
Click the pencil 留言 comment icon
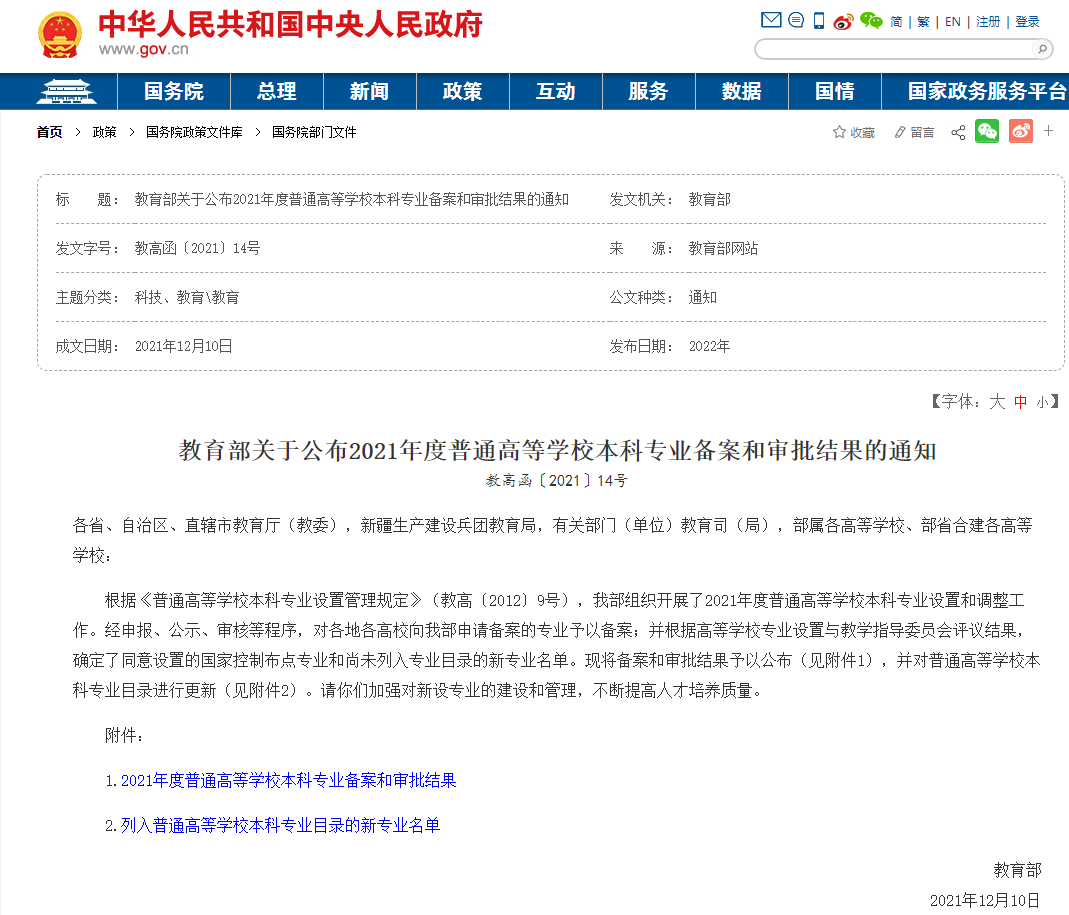[x=900, y=132]
